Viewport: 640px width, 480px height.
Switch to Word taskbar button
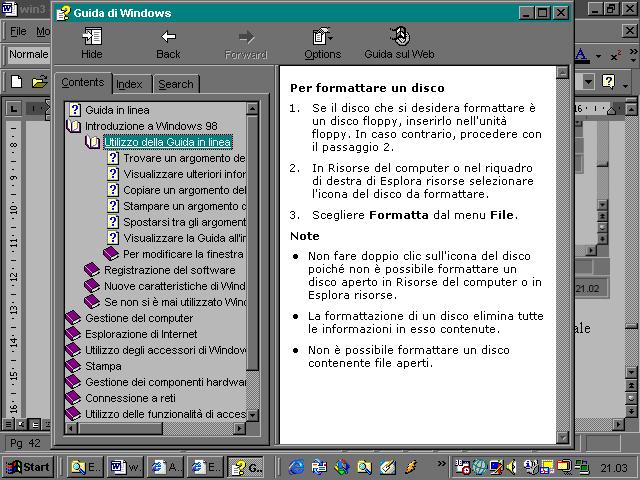[x=124, y=467]
